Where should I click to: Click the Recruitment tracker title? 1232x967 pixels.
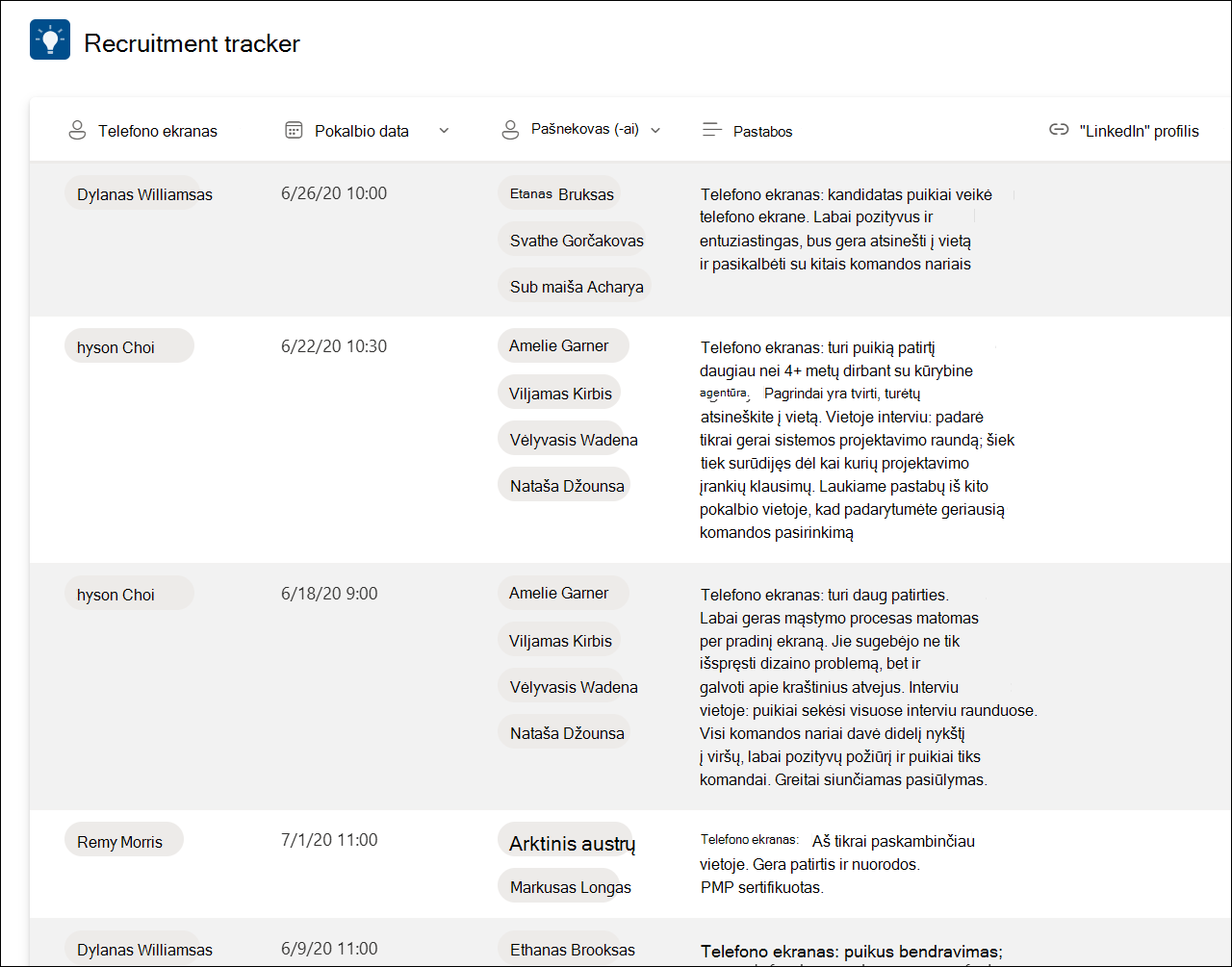192,43
